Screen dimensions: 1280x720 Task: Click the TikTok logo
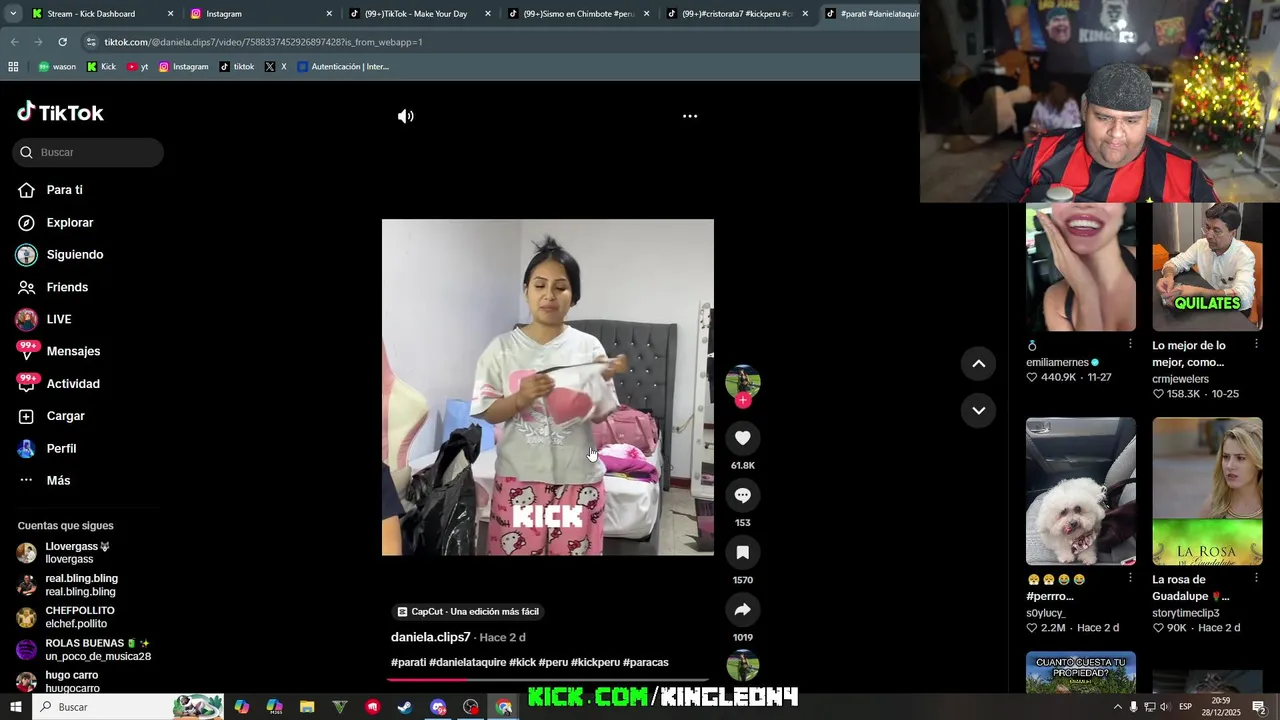[x=60, y=112]
